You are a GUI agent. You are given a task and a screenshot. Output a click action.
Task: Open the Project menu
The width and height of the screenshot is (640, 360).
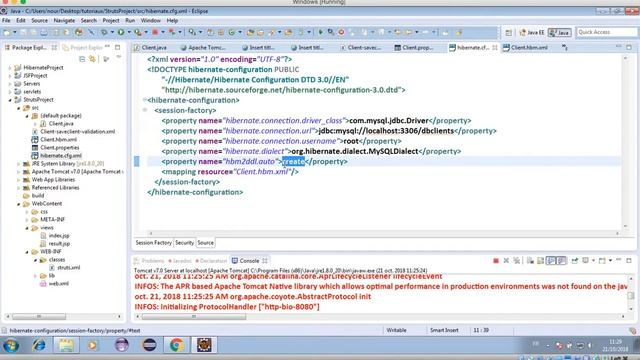[111, 20]
